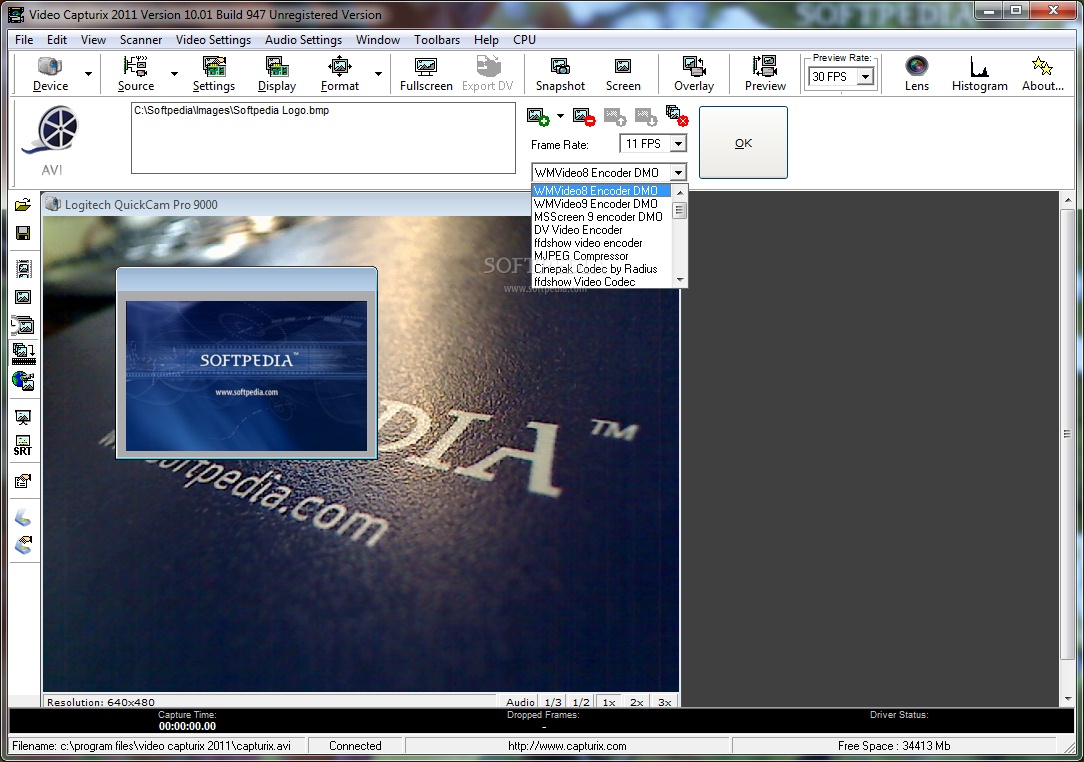
Task: Open the Video Settings menu
Action: pos(213,39)
